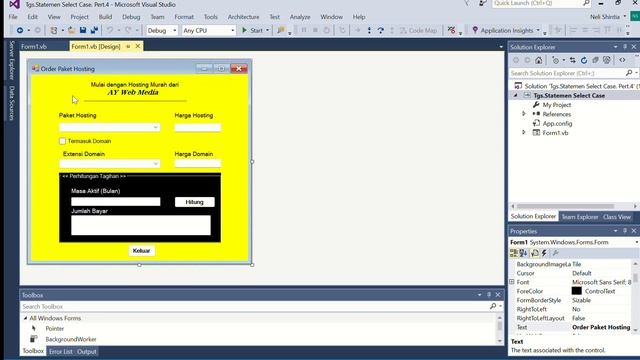Toggle the Termasuk Domain checkbox
Image resolution: width=640 pixels, height=360 pixels.
(x=62, y=141)
